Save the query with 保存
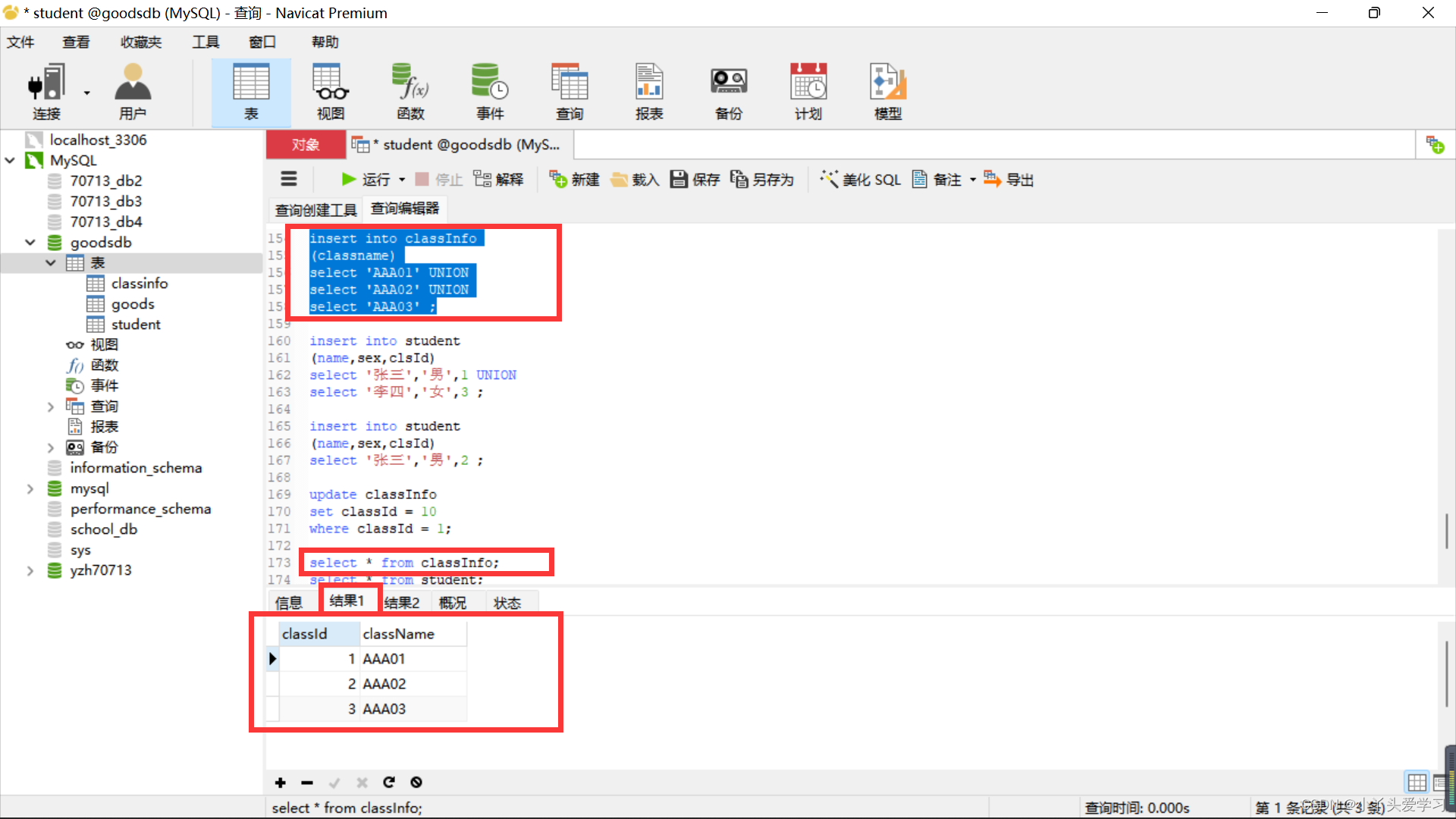 point(695,179)
